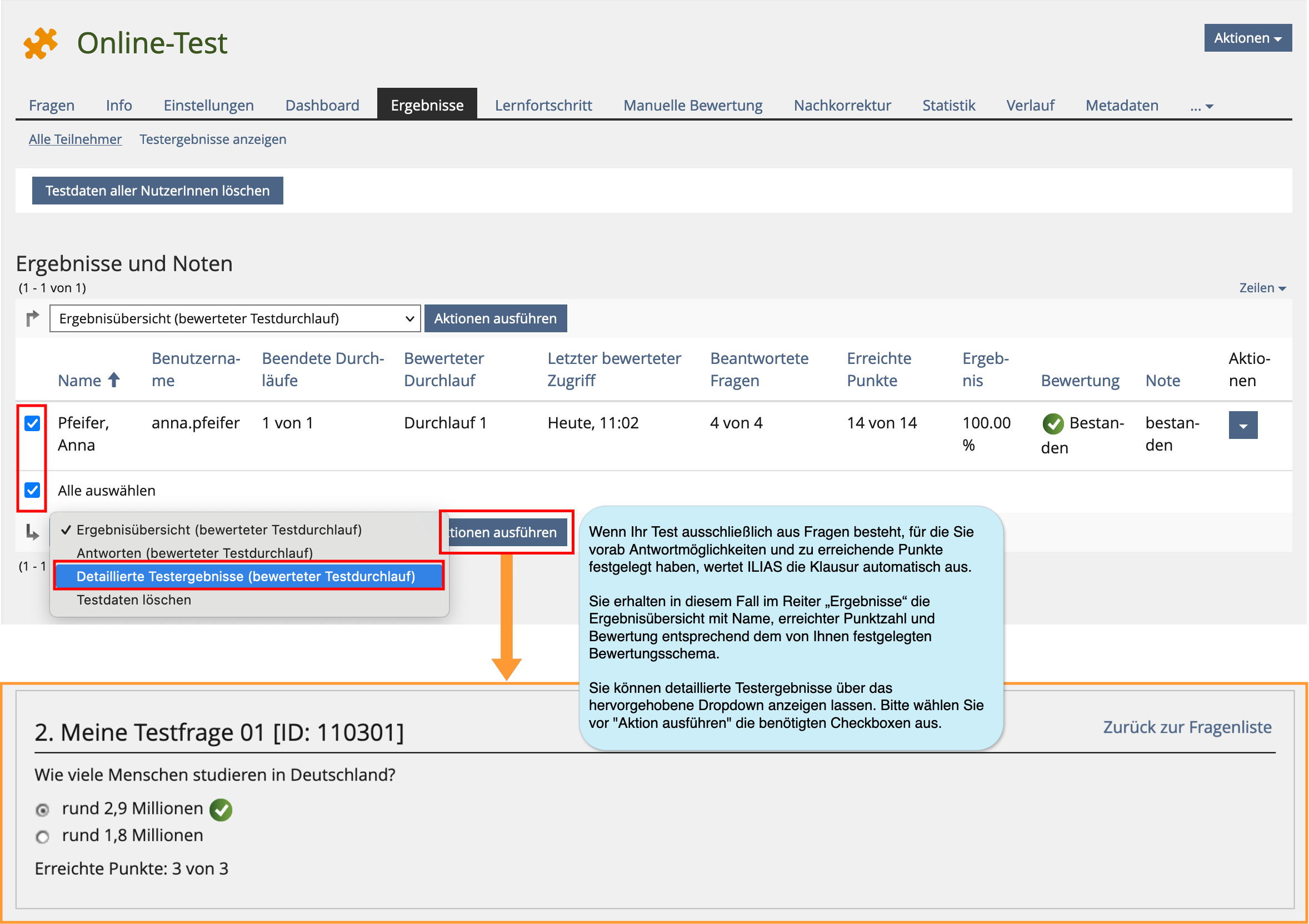Toggle the Alle auswählen checkbox

point(32,490)
